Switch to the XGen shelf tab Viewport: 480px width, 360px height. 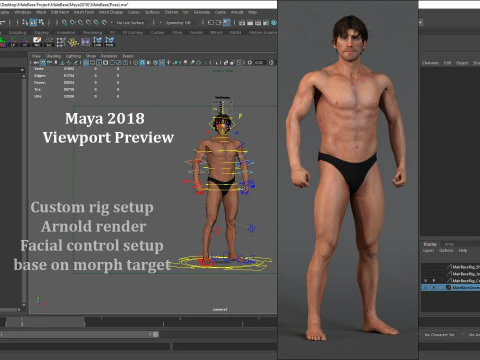[177, 32]
